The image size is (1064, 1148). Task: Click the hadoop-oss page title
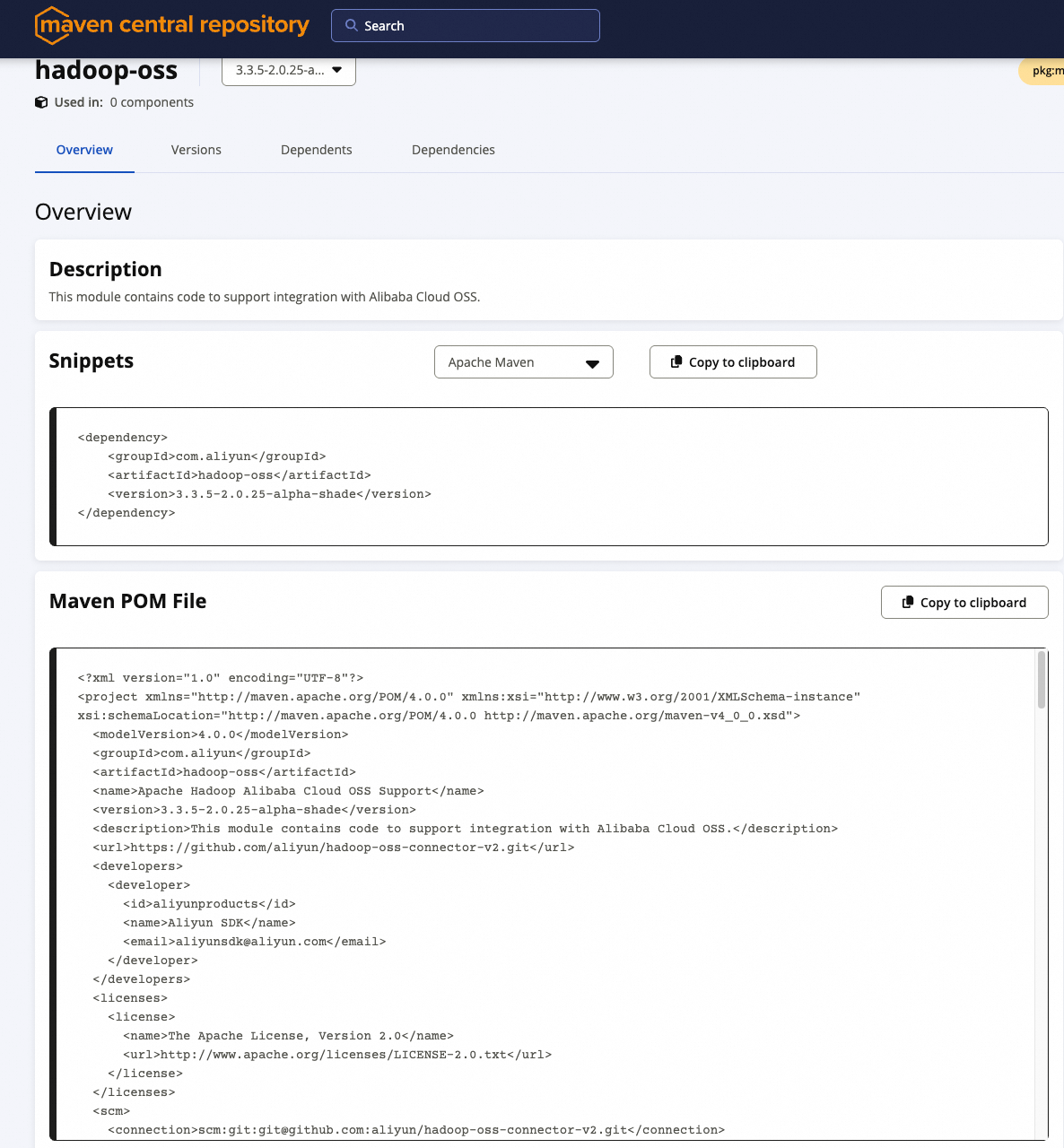[106, 70]
